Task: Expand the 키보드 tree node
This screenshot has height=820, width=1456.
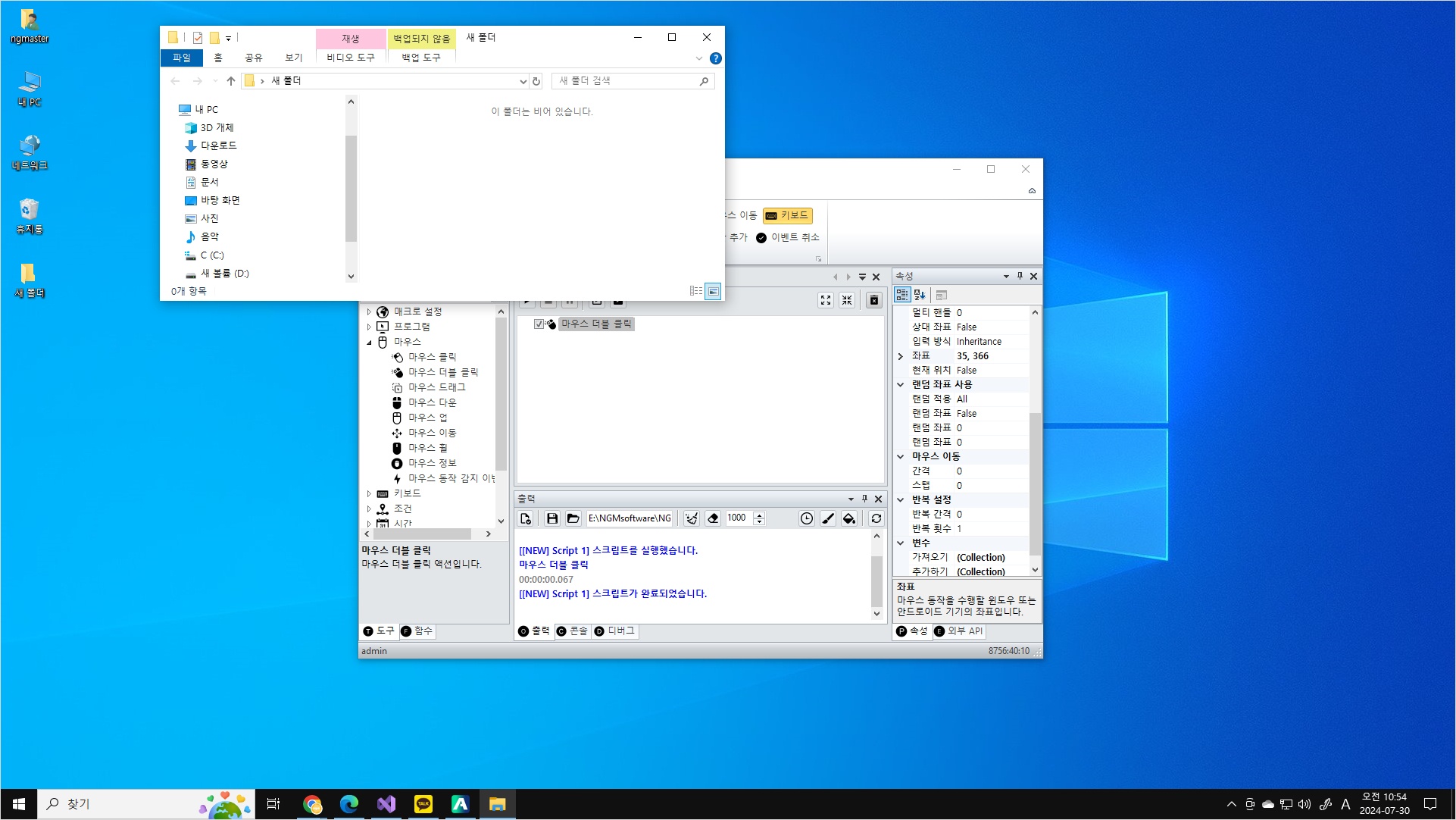Action: [x=369, y=493]
